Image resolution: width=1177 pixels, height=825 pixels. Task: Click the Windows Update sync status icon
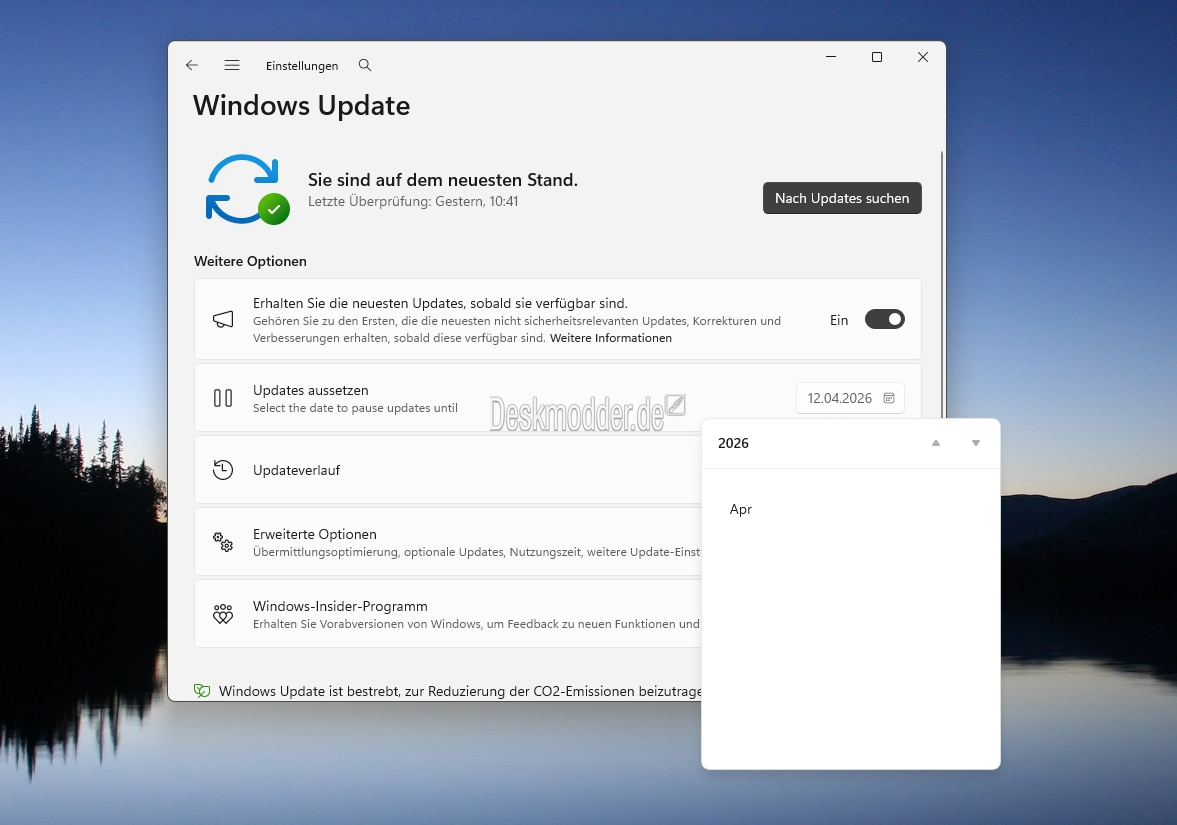tap(246, 189)
